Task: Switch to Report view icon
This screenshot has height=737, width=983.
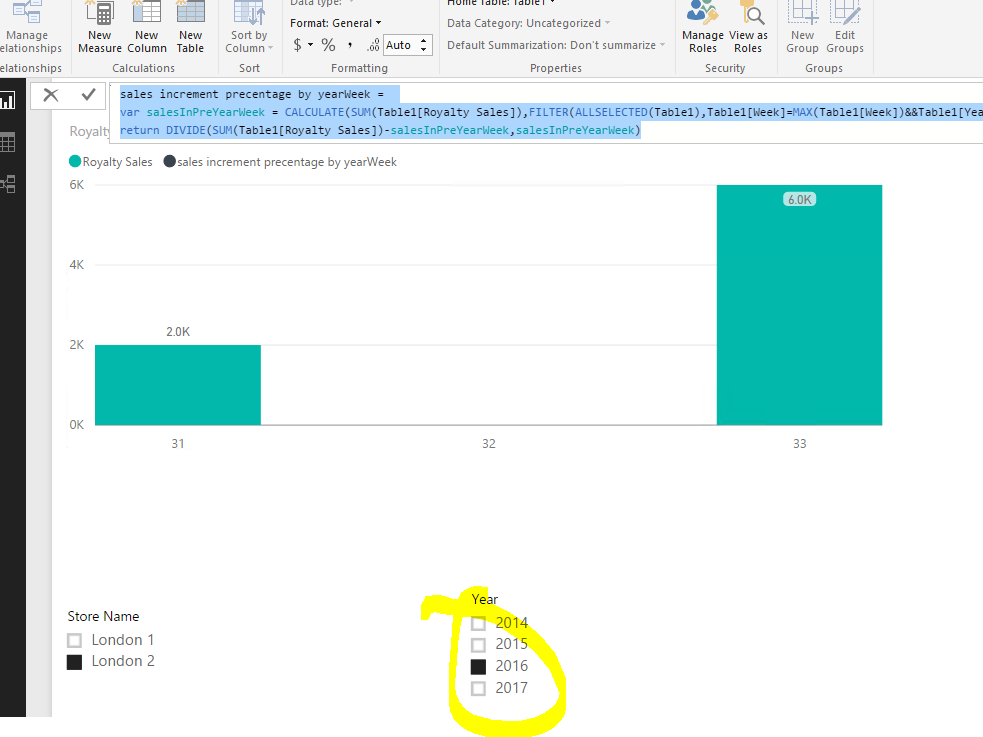Action: point(8,100)
